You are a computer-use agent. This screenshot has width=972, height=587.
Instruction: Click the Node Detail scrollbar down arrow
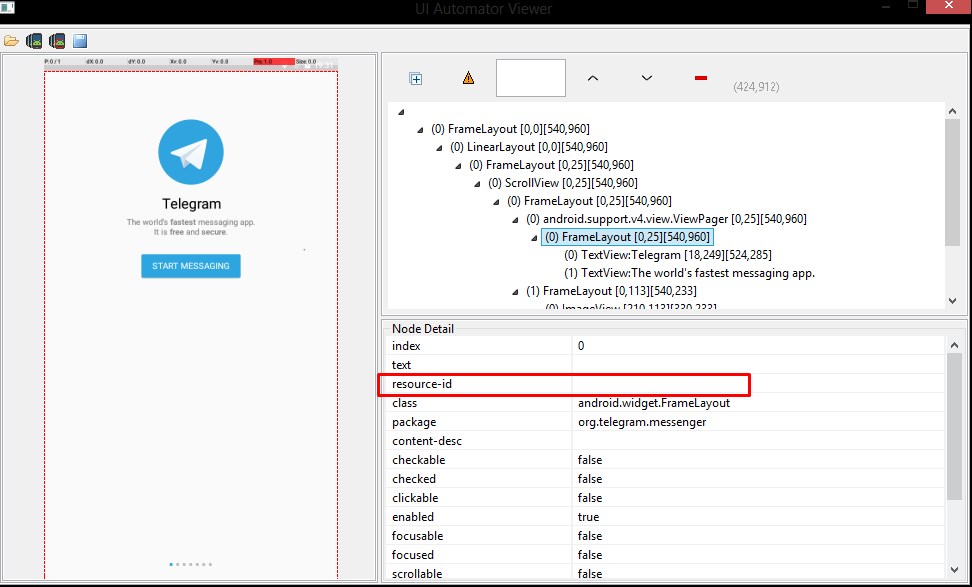point(954,570)
